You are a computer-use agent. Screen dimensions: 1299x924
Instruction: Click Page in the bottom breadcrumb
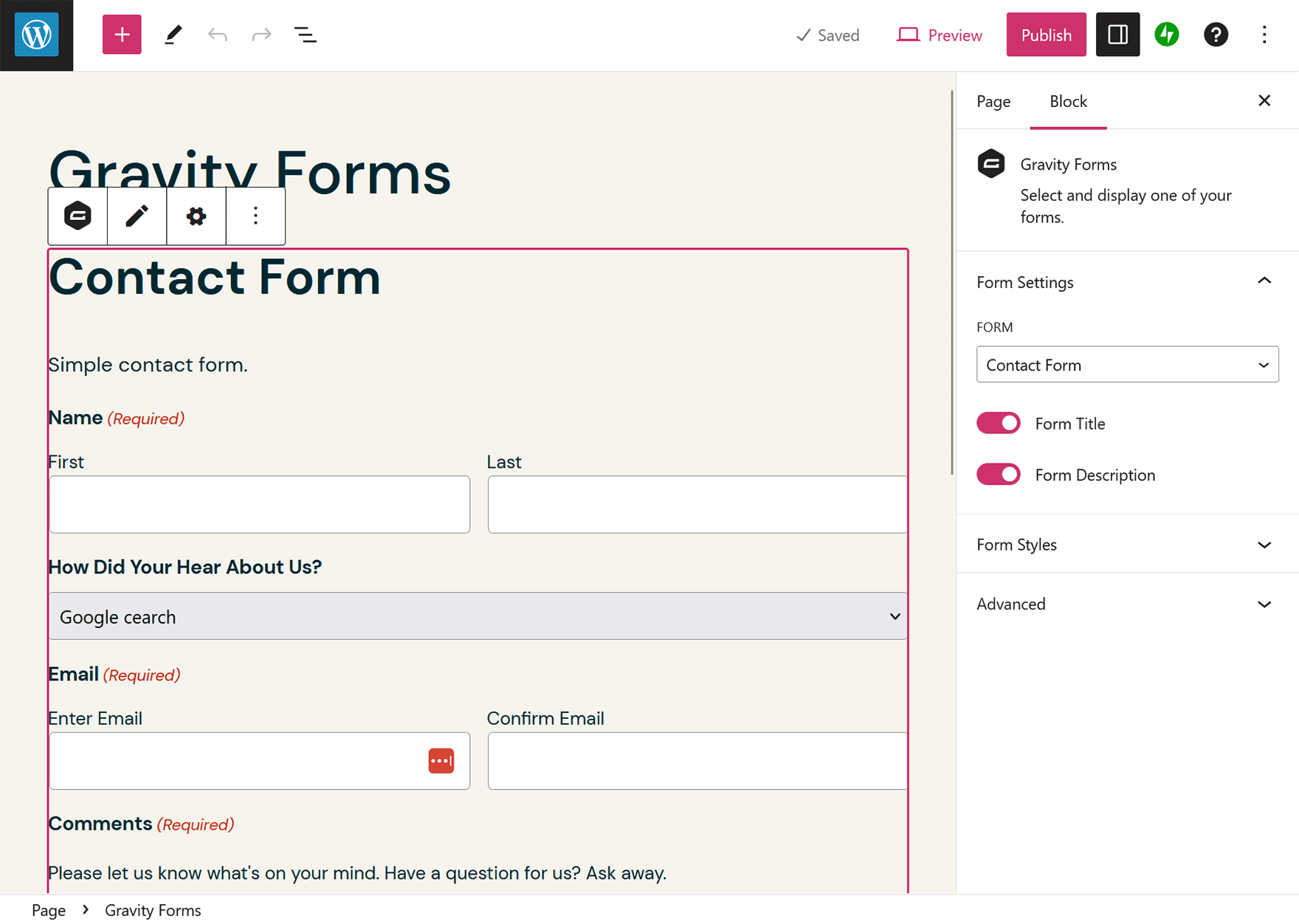(x=49, y=910)
